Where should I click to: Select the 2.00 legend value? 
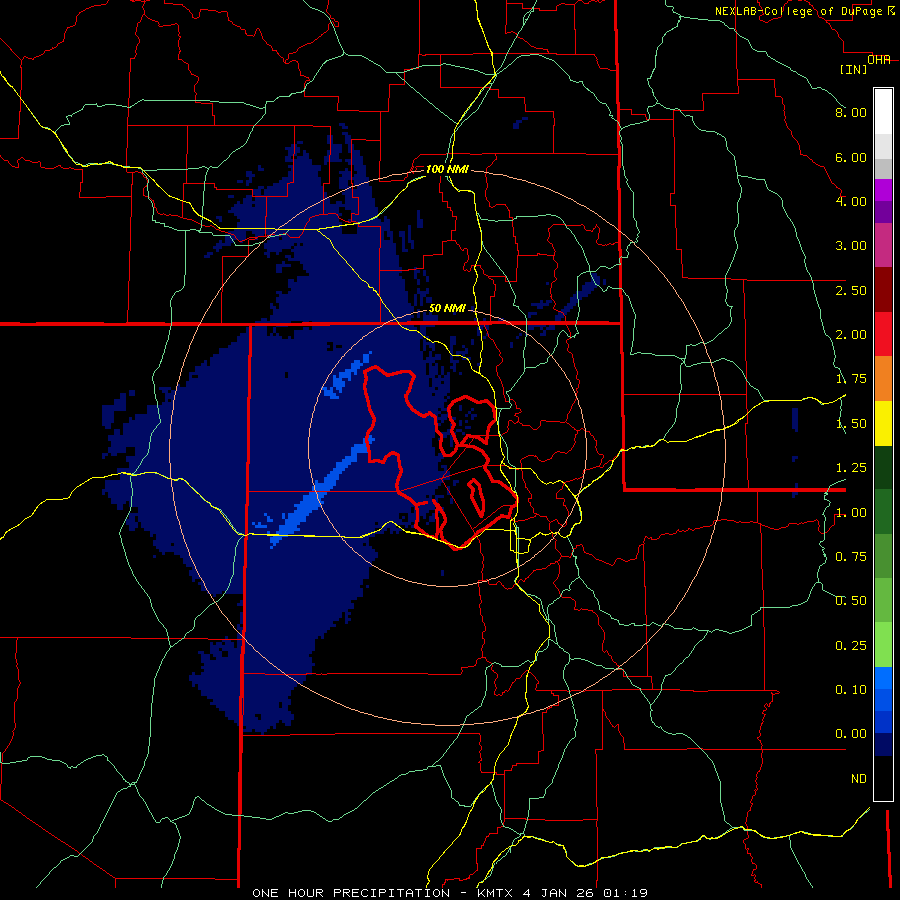pos(851,335)
